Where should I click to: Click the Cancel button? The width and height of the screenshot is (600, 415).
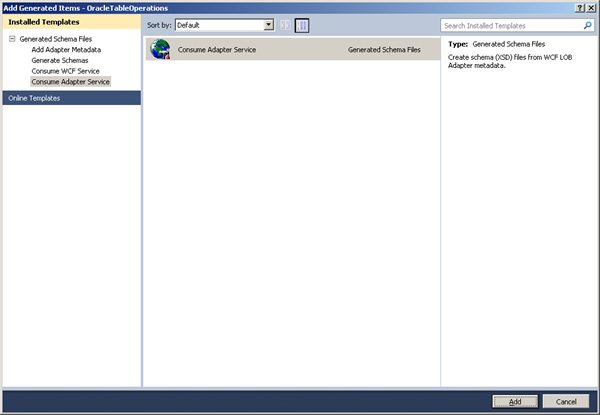[566, 401]
